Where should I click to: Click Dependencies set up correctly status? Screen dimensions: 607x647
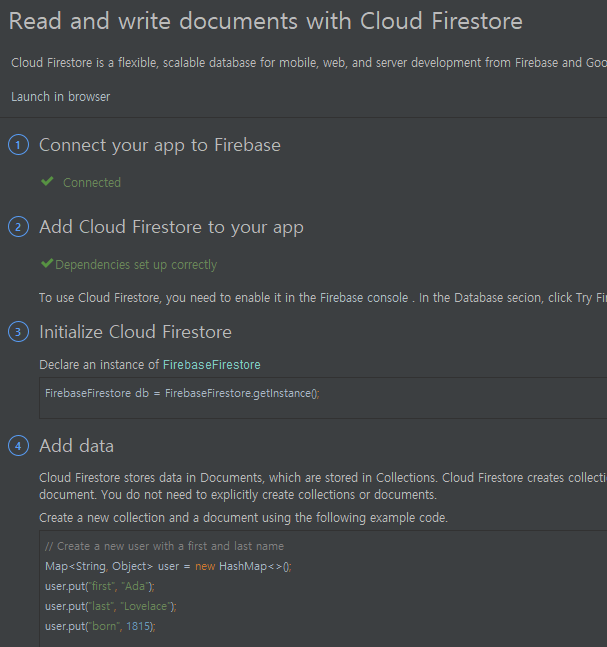coord(136,264)
